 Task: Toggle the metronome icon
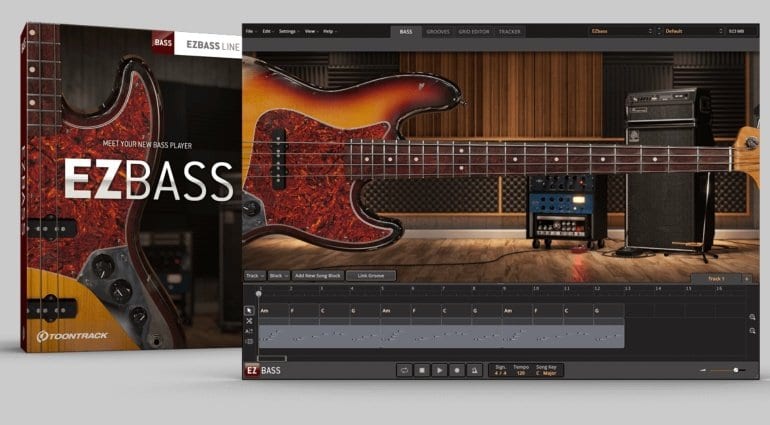pyautogui.click(x=474, y=370)
